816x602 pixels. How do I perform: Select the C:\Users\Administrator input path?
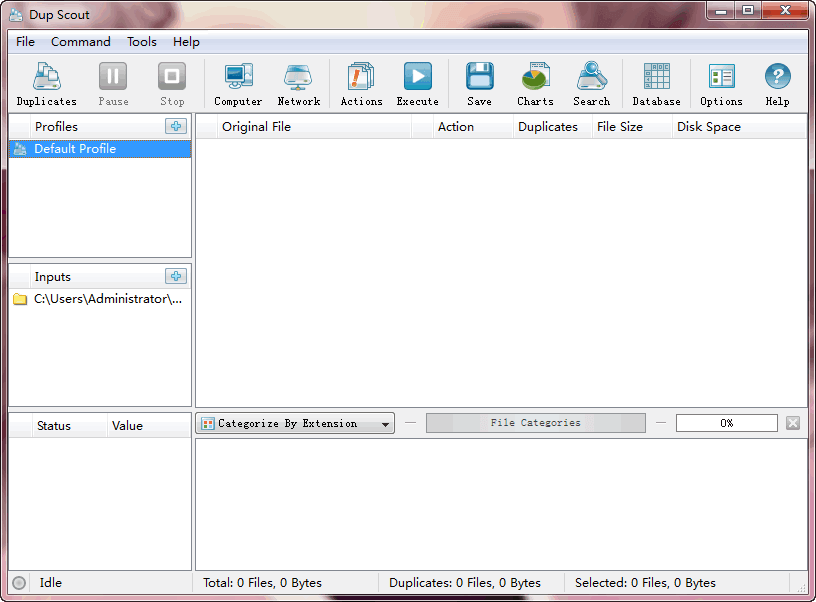pos(100,299)
